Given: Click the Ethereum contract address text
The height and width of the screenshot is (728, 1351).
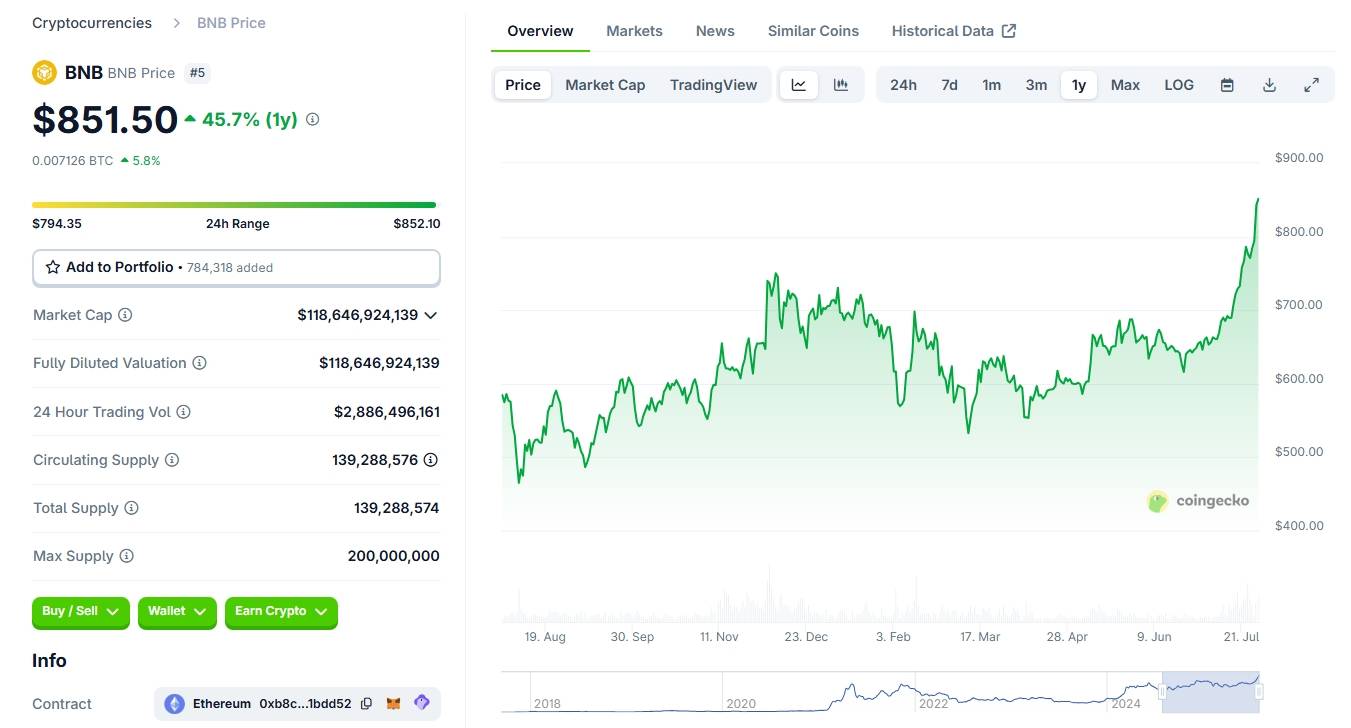Looking at the screenshot, I should click(305, 704).
